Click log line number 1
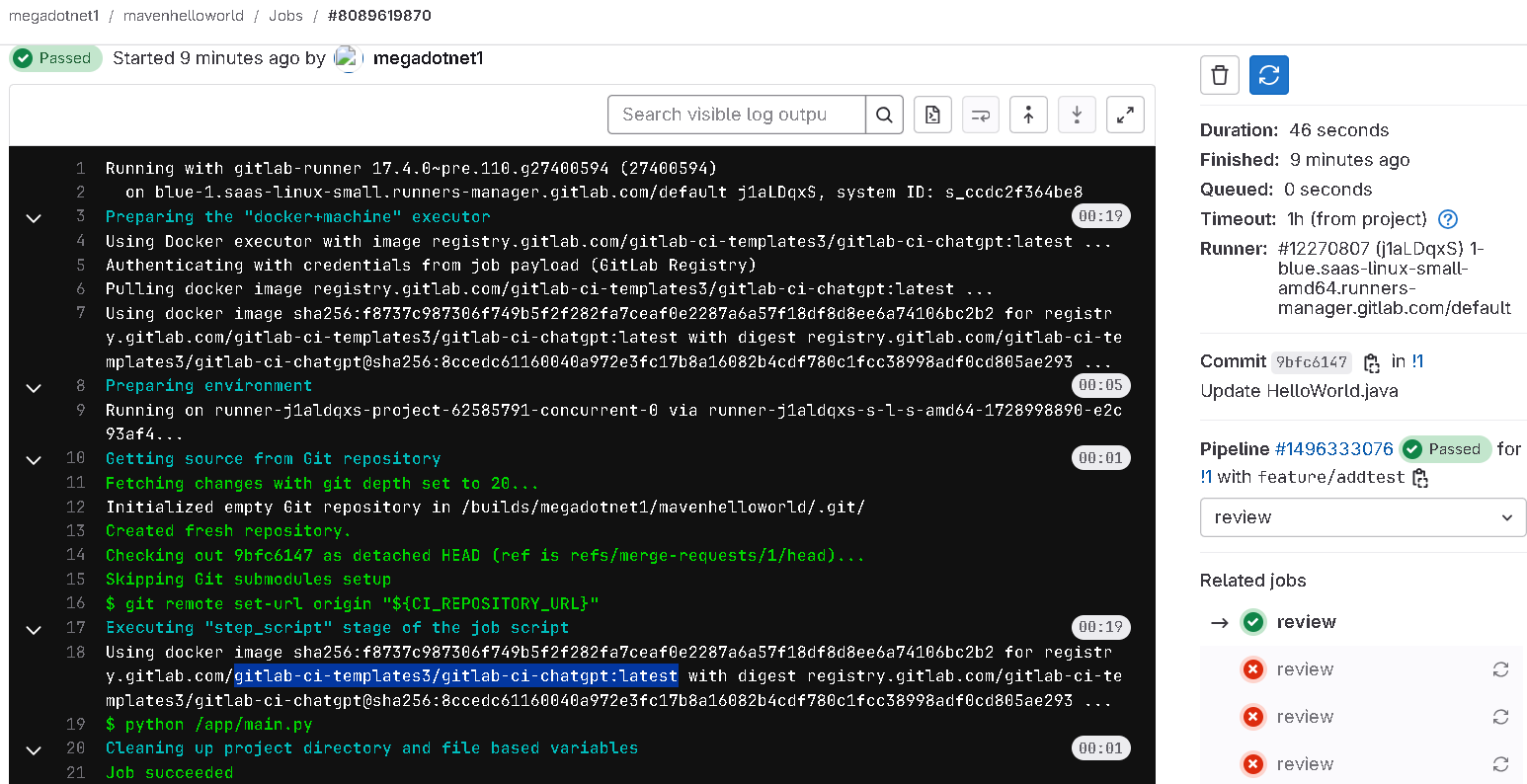This screenshot has height=784, width=1527. tap(81, 169)
